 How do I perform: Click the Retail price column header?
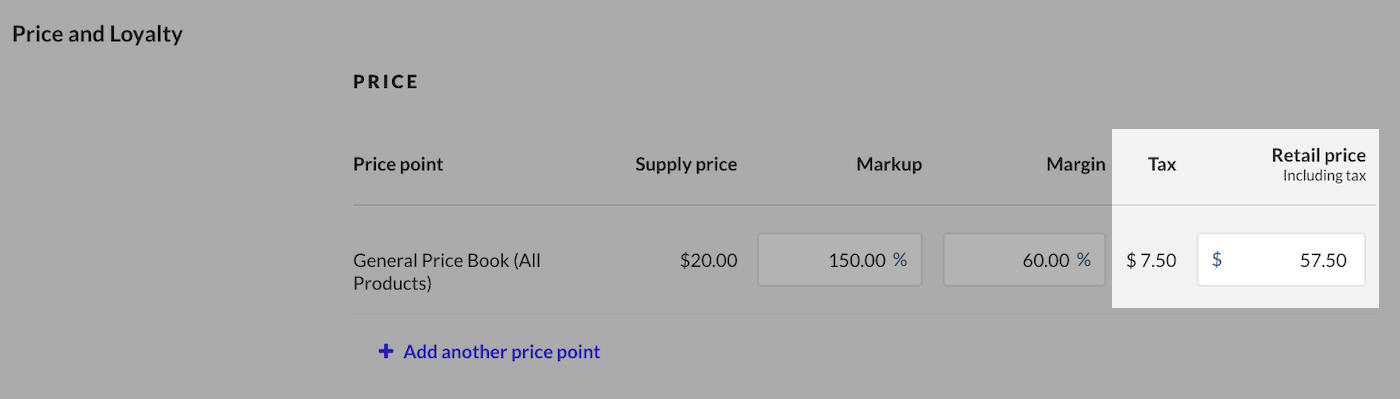(x=1318, y=155)
